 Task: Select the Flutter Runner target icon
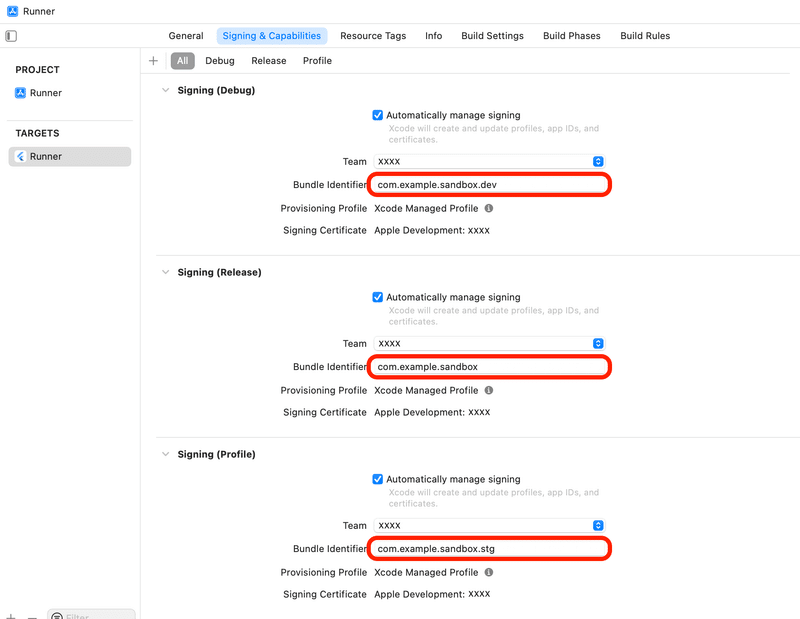(20, 157)
